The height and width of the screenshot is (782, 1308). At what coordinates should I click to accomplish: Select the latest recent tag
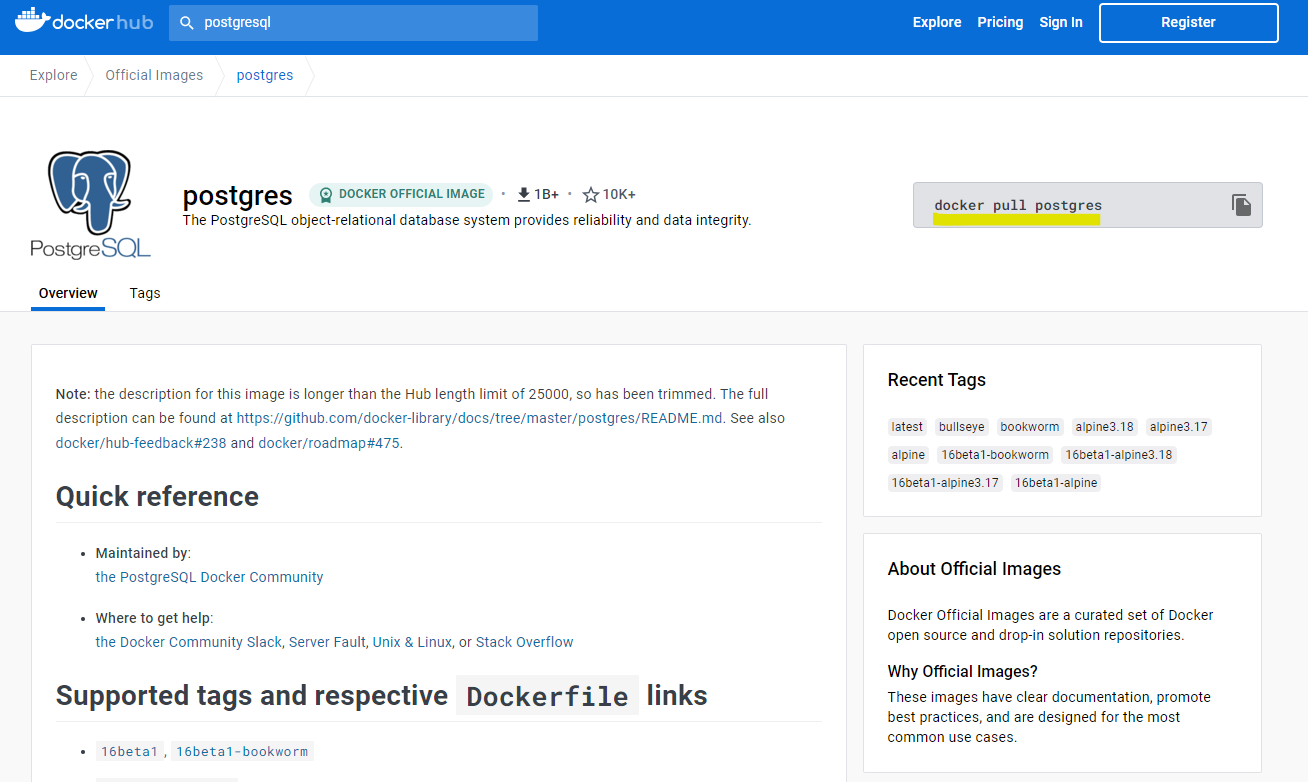(907, 427)
